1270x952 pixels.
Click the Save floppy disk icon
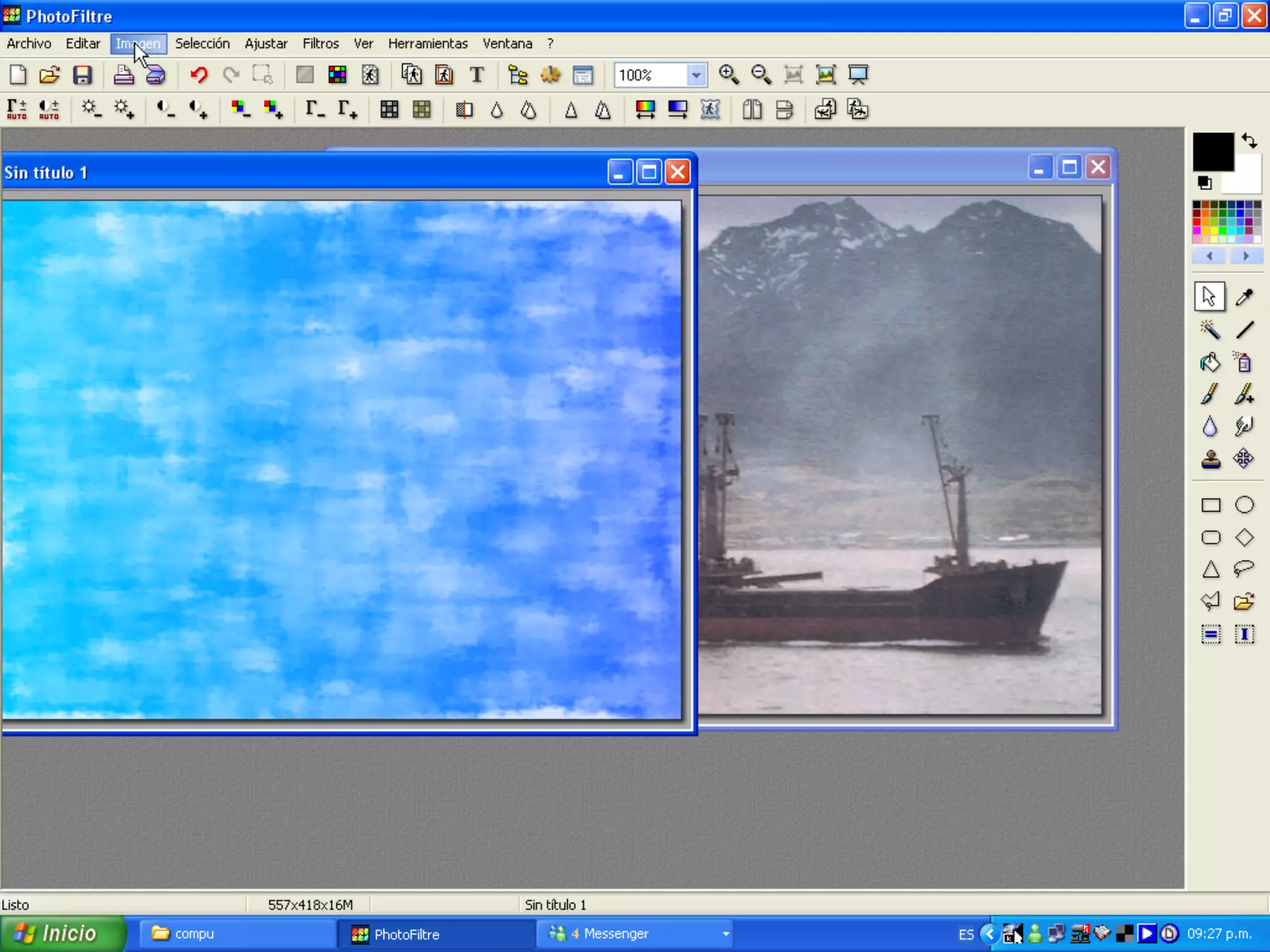[82, 75]
